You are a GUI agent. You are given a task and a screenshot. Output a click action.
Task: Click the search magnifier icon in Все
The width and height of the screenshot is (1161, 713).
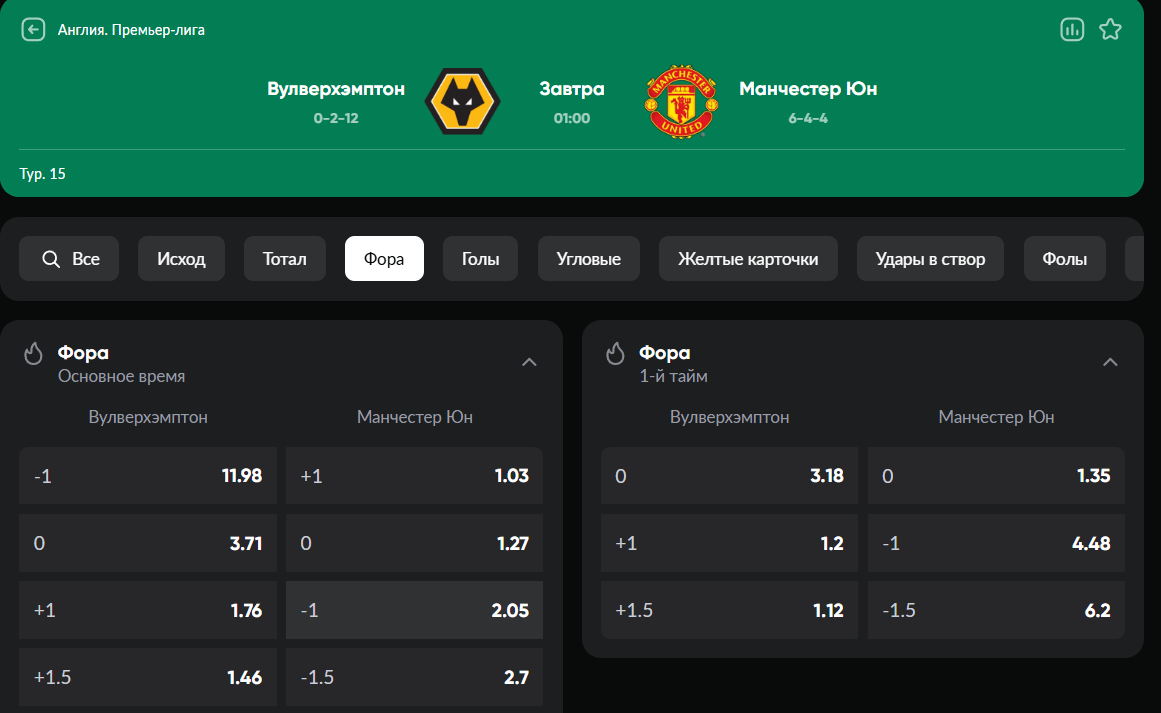pos(51,259)
